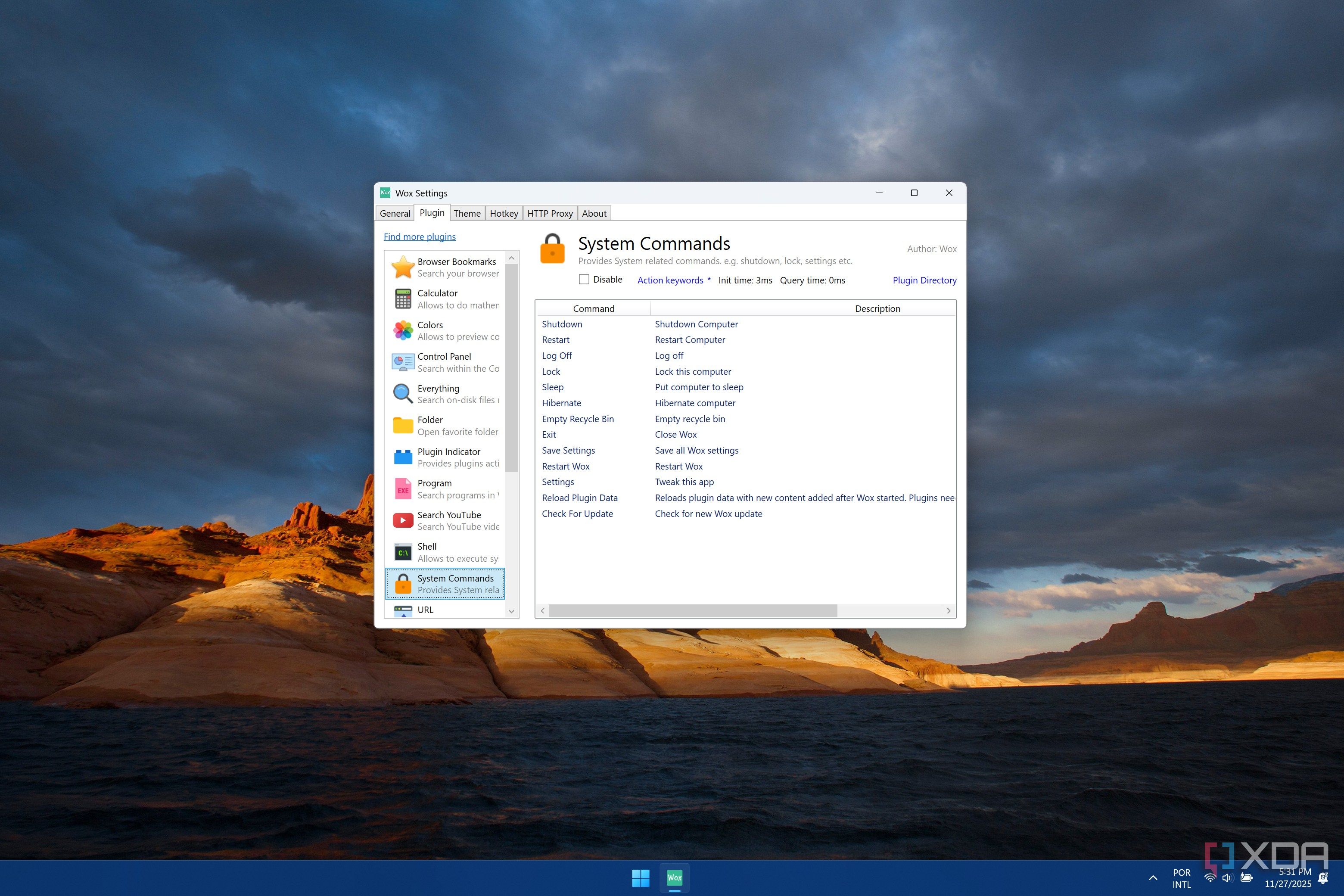Click the Calculator plugin icon
This screenshot has width=1344, height=896.
403,299
